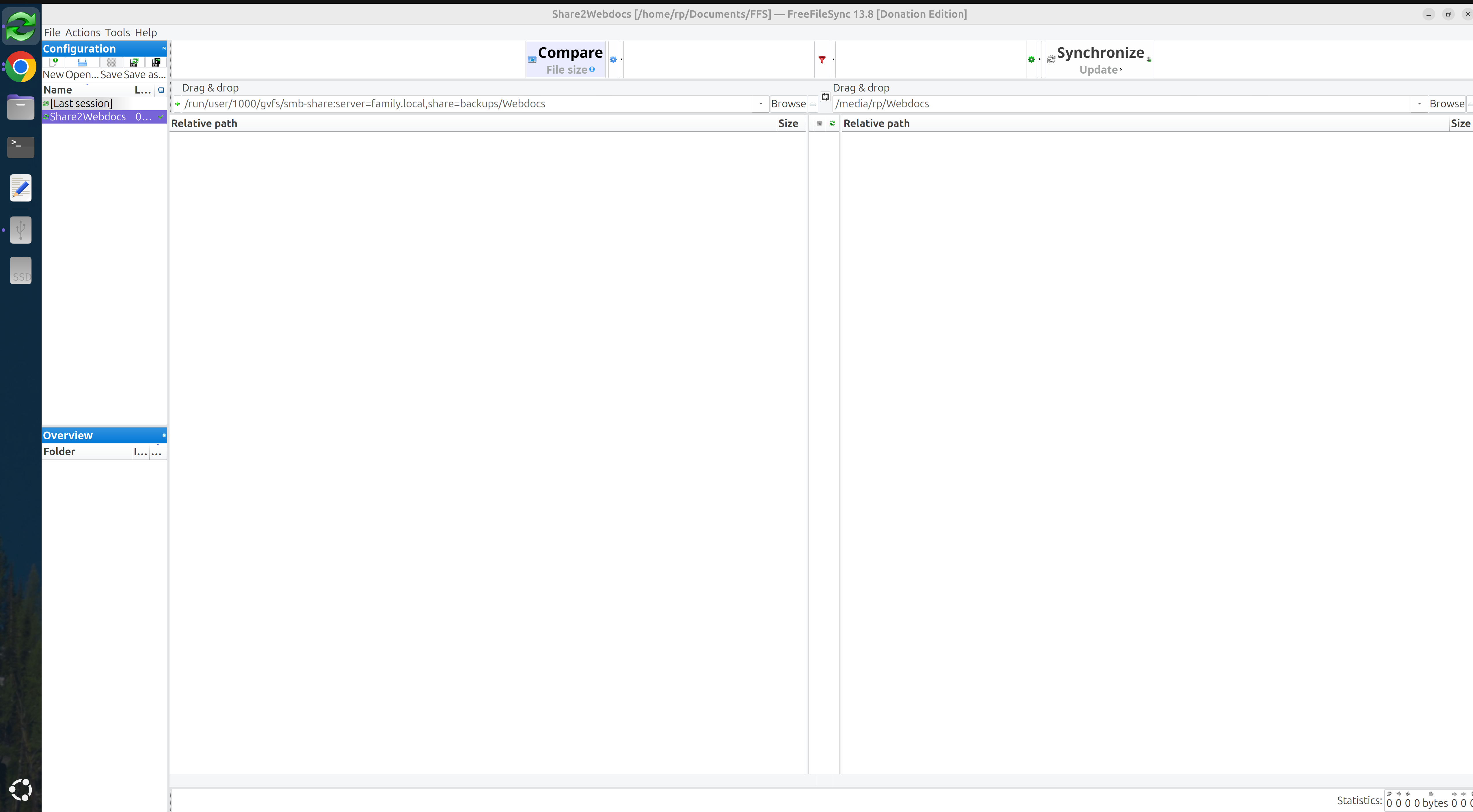Sort right grid by Size column

click(1461, 124)
